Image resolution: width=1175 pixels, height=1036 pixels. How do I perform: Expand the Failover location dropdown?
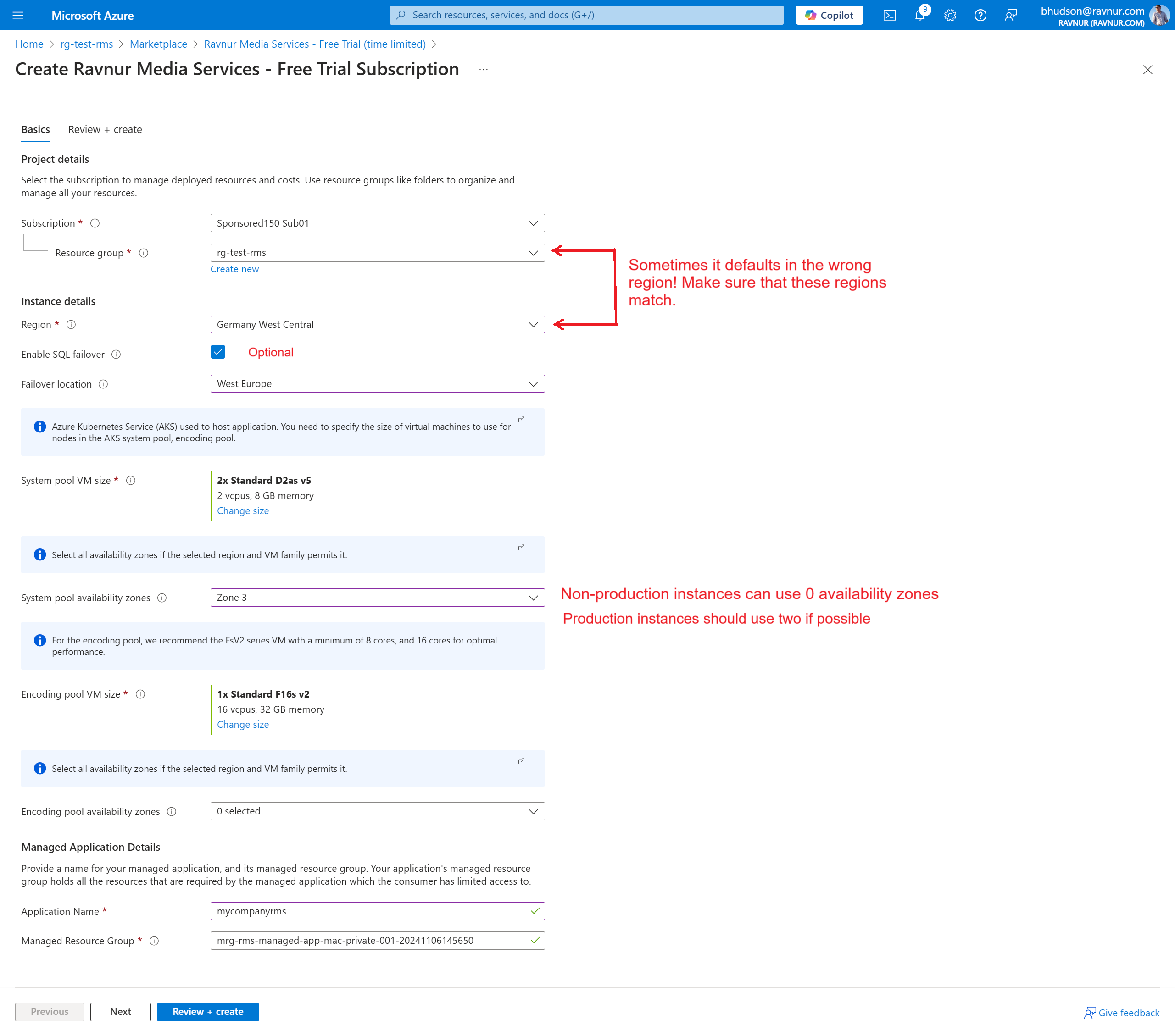tap(377, 384)
